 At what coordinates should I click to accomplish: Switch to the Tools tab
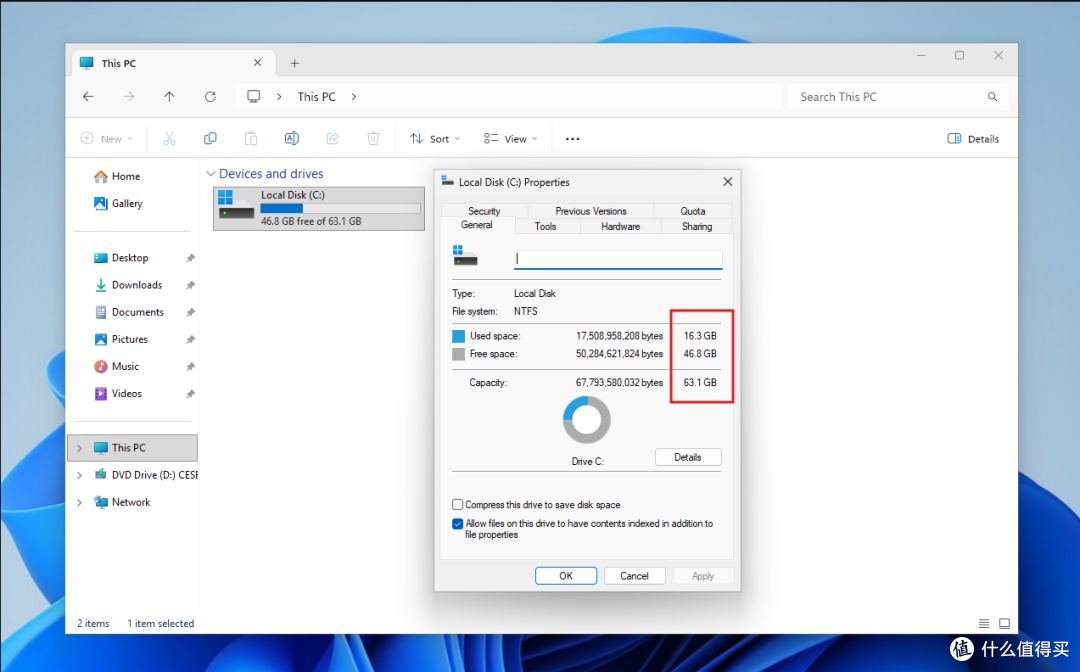tap(545, 227)
